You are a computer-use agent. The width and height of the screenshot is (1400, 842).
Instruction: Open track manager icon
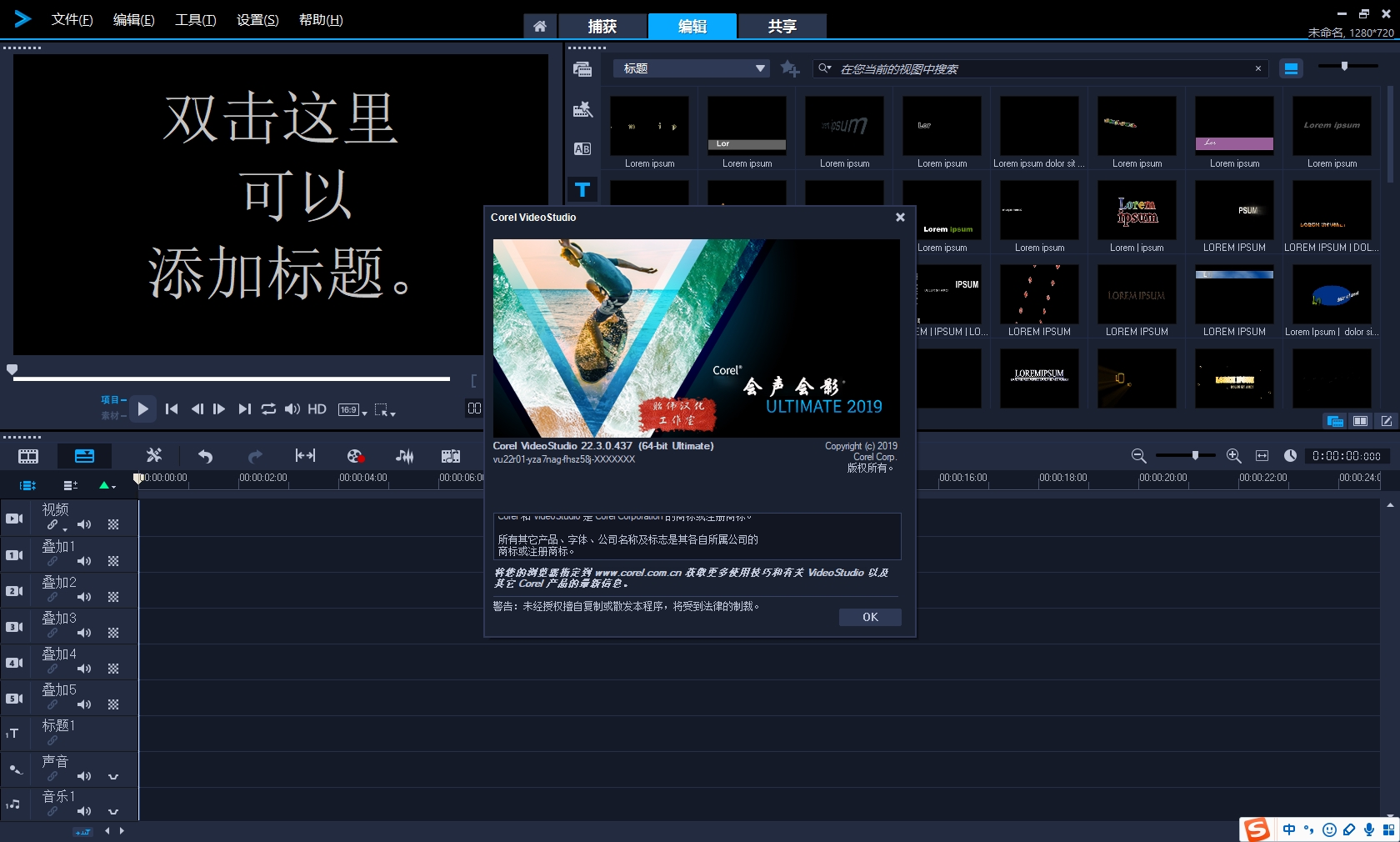point(71,485)
